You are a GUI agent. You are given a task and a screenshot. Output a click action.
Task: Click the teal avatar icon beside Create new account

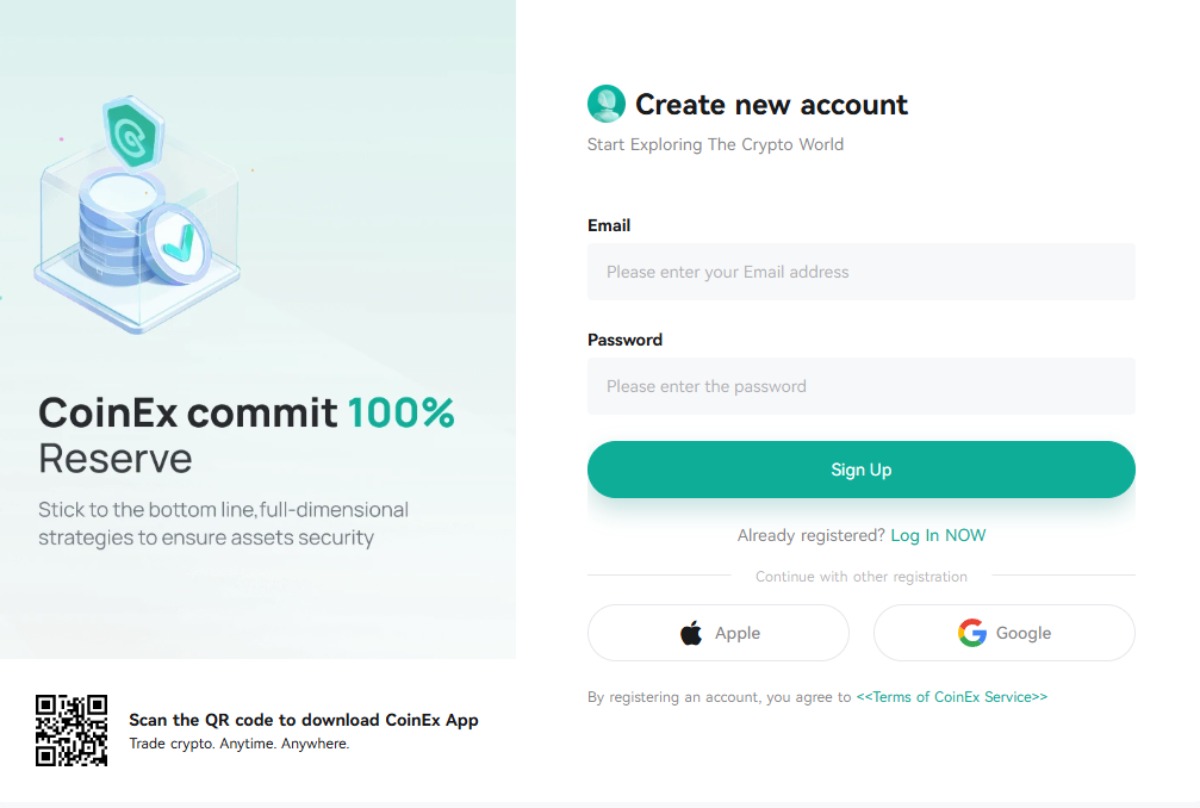(x=603, y=104)
